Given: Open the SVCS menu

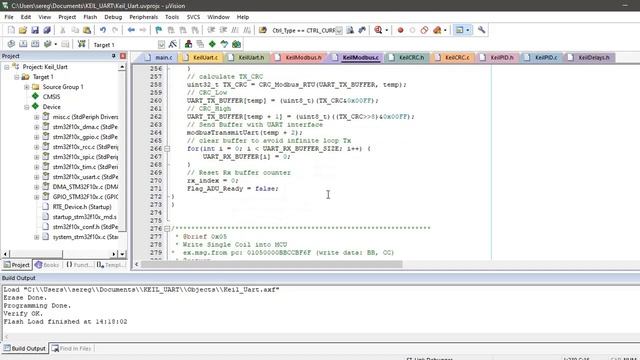Looking at the screenshot, I should pyautogui.click(x=193, y=17).
